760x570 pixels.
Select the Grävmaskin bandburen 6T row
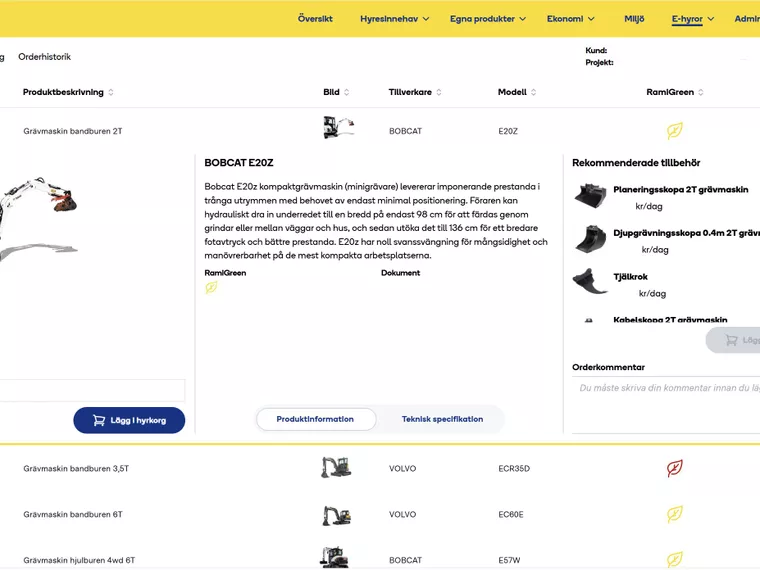point(380,514)
